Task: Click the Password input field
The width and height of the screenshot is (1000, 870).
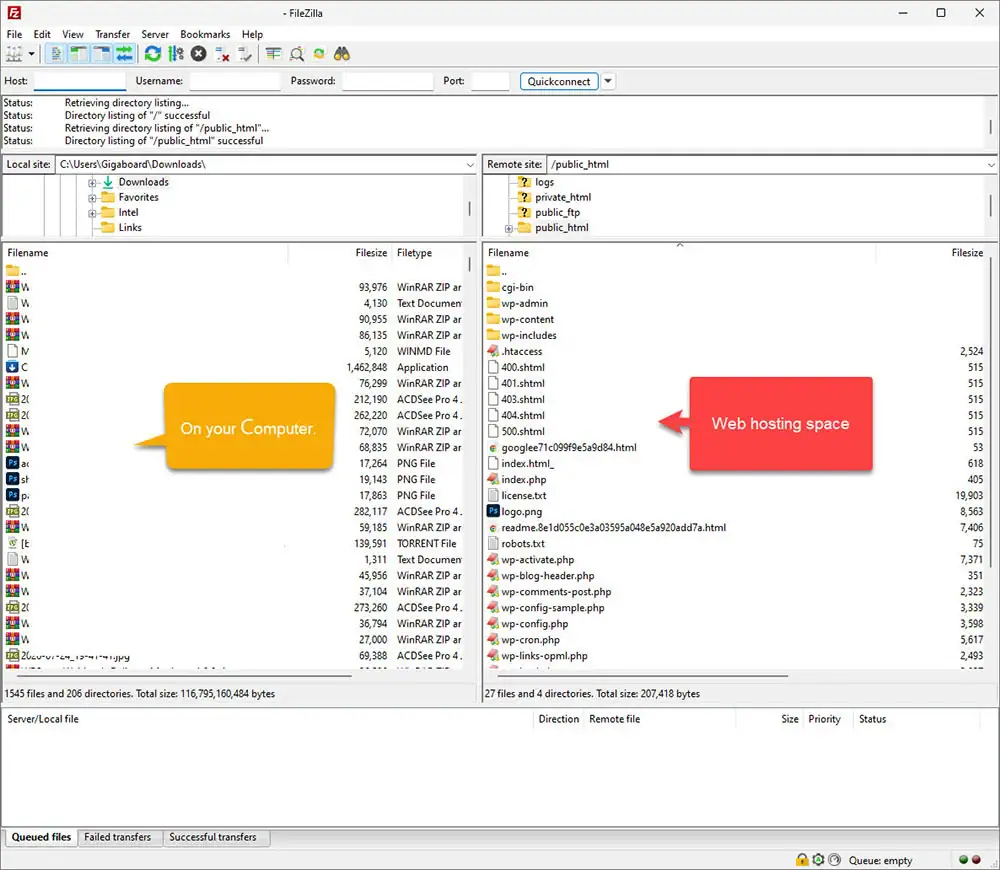Action: click(388, 81)
